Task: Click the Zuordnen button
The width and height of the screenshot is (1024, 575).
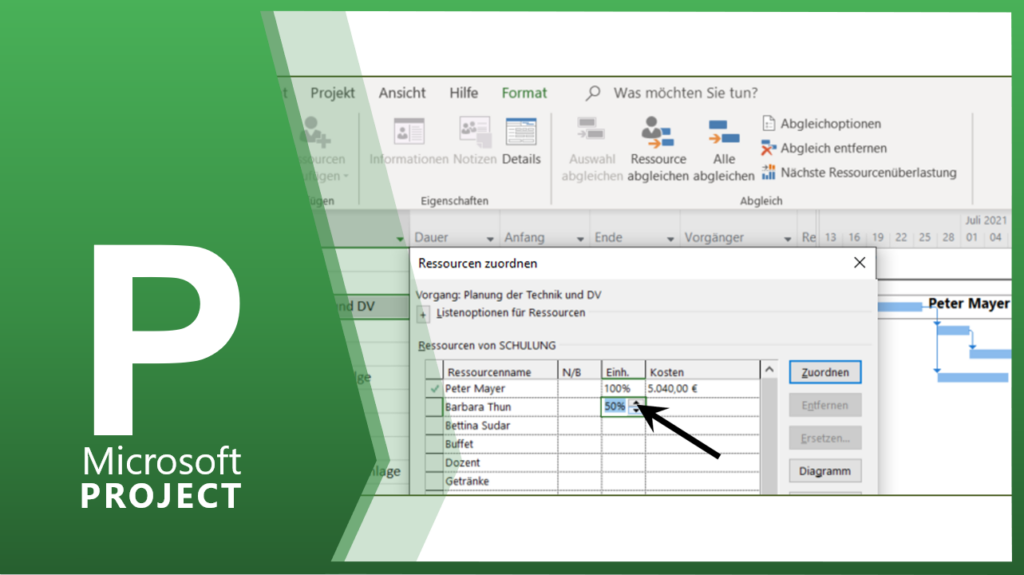Action: pos(825,372)
